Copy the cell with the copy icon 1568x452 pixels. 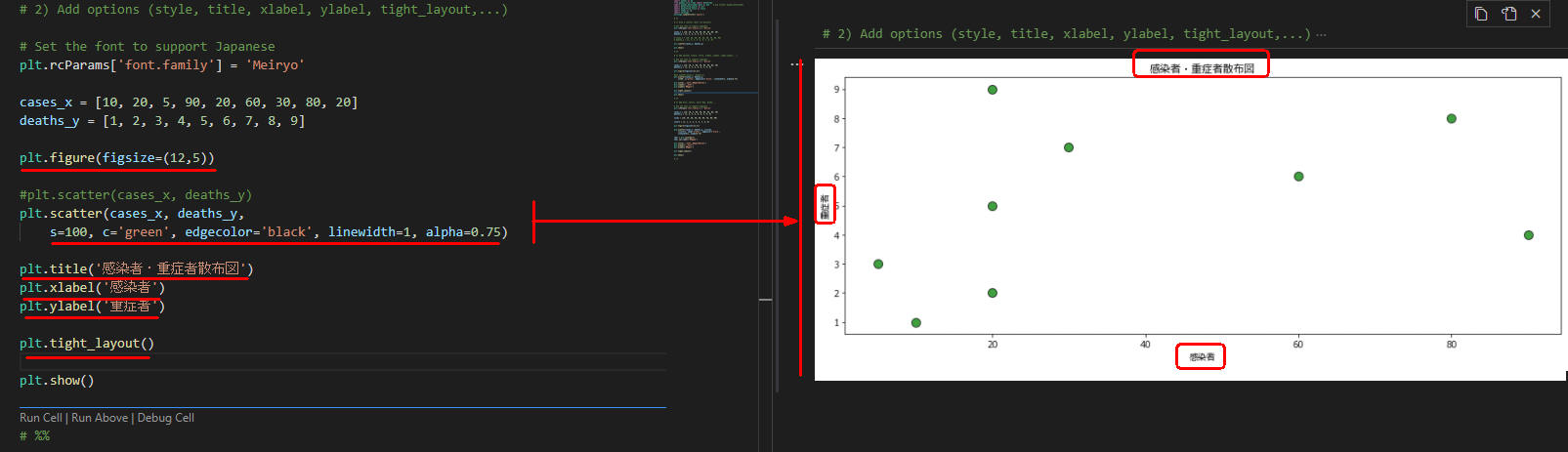point(1481,14)
